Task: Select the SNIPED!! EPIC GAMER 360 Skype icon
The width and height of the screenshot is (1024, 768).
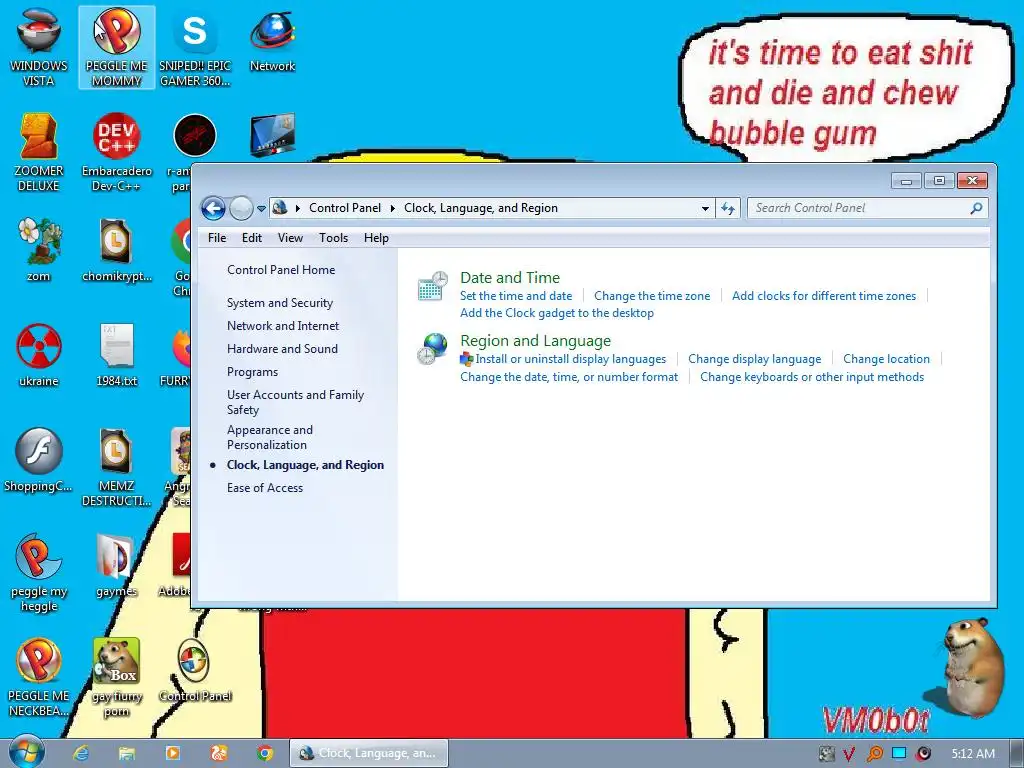Action: (x=195, y=48)
